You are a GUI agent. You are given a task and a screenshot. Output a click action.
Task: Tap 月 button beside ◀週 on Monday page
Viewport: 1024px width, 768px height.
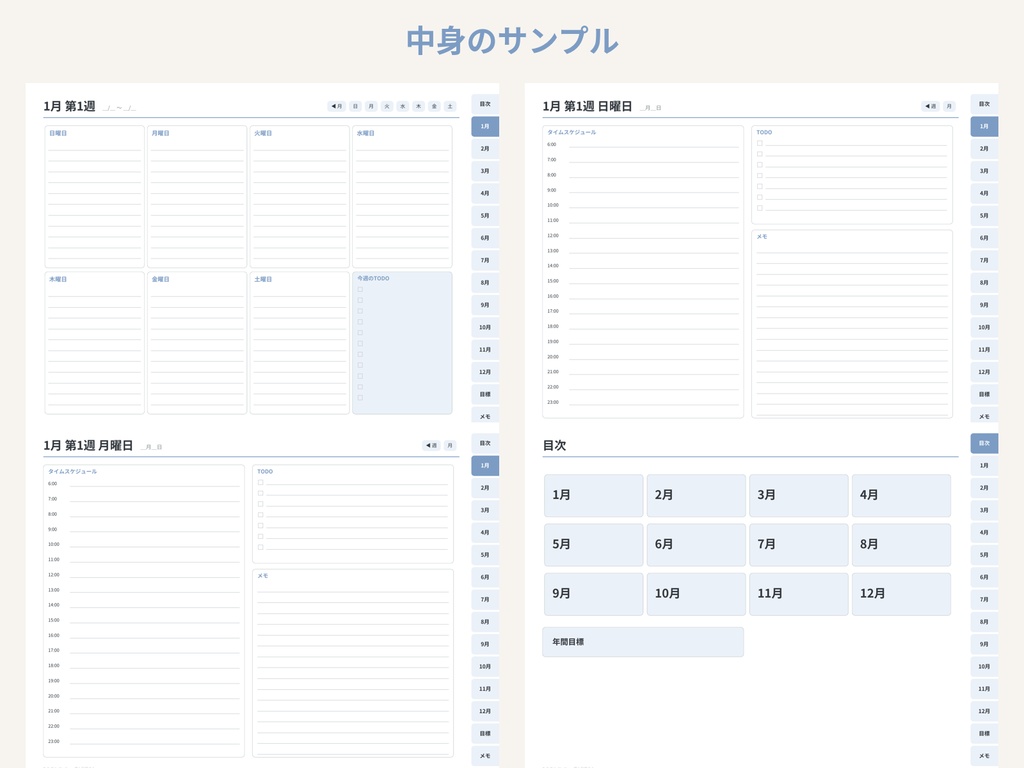point(450,445)
